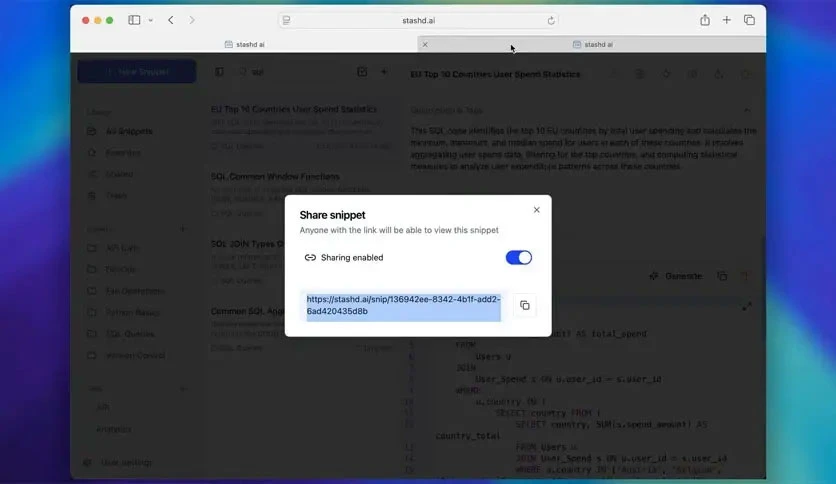Toggle the snippet list panel icon
The width and height of the screenshot is (836, 484).
(x=219, y=71)
